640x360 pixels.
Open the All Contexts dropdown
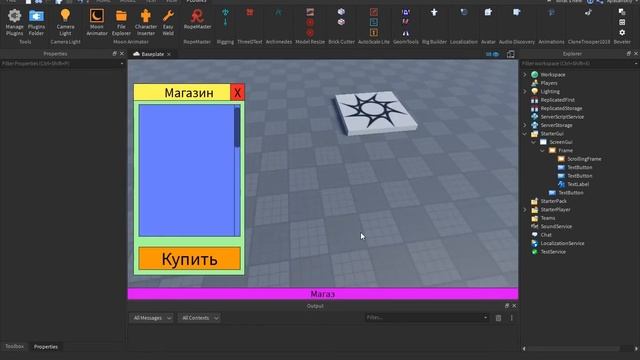coord(200,318)
